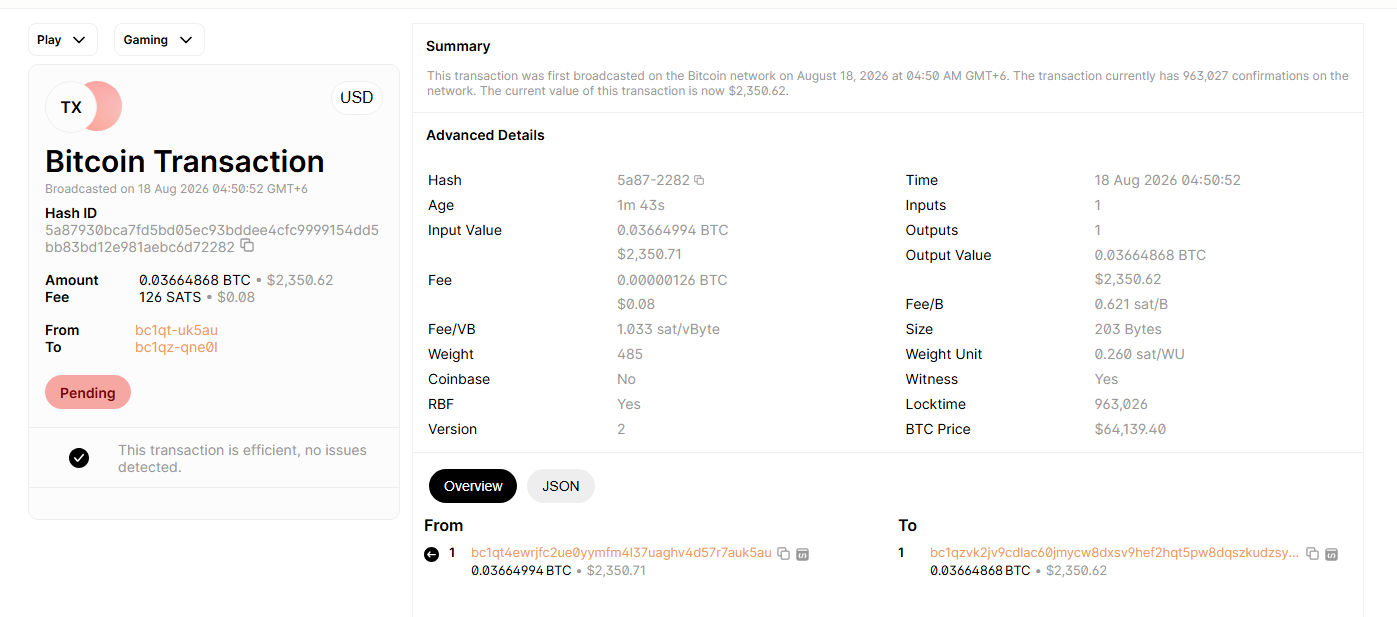The width and height of the screenshot is (1397, 617).
Task: Click the Fee value 0.00000126 BTC
Action: pos(672,280)
